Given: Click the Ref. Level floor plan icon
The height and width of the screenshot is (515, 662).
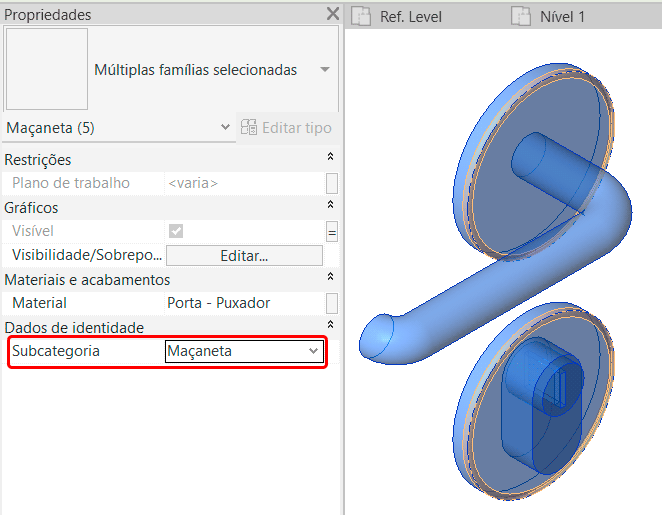Looking at the screenshot, I should point(361,17).
